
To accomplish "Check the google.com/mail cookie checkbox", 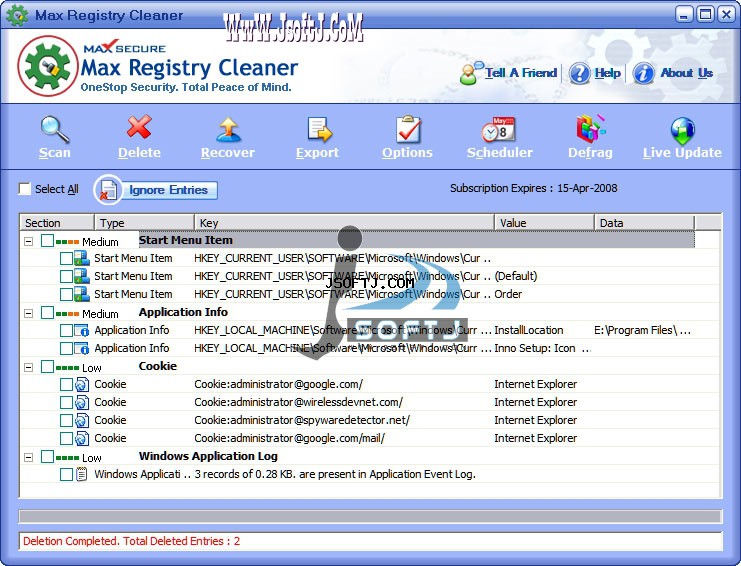I will coord(66,438).
